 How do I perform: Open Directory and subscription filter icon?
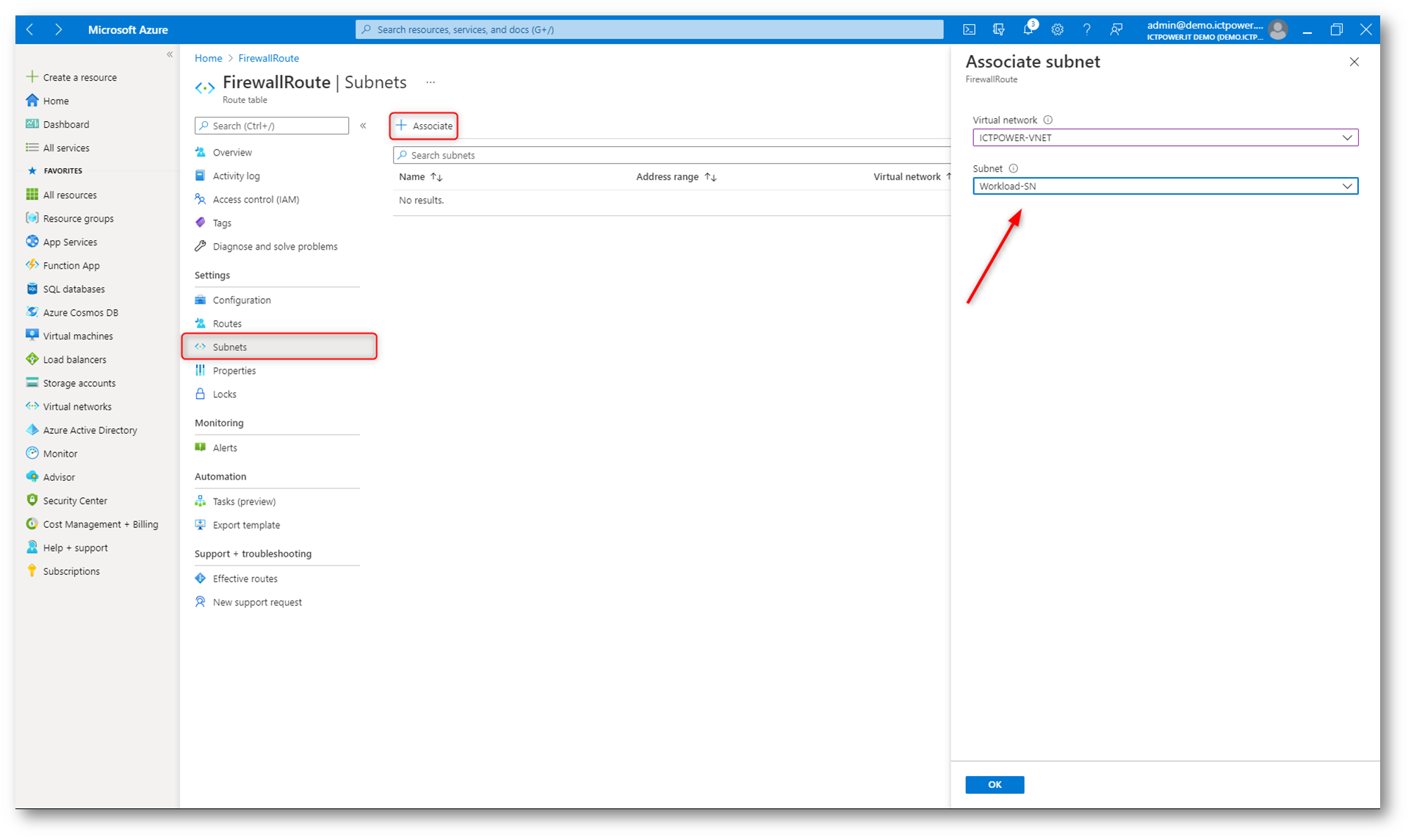(998, 29)
